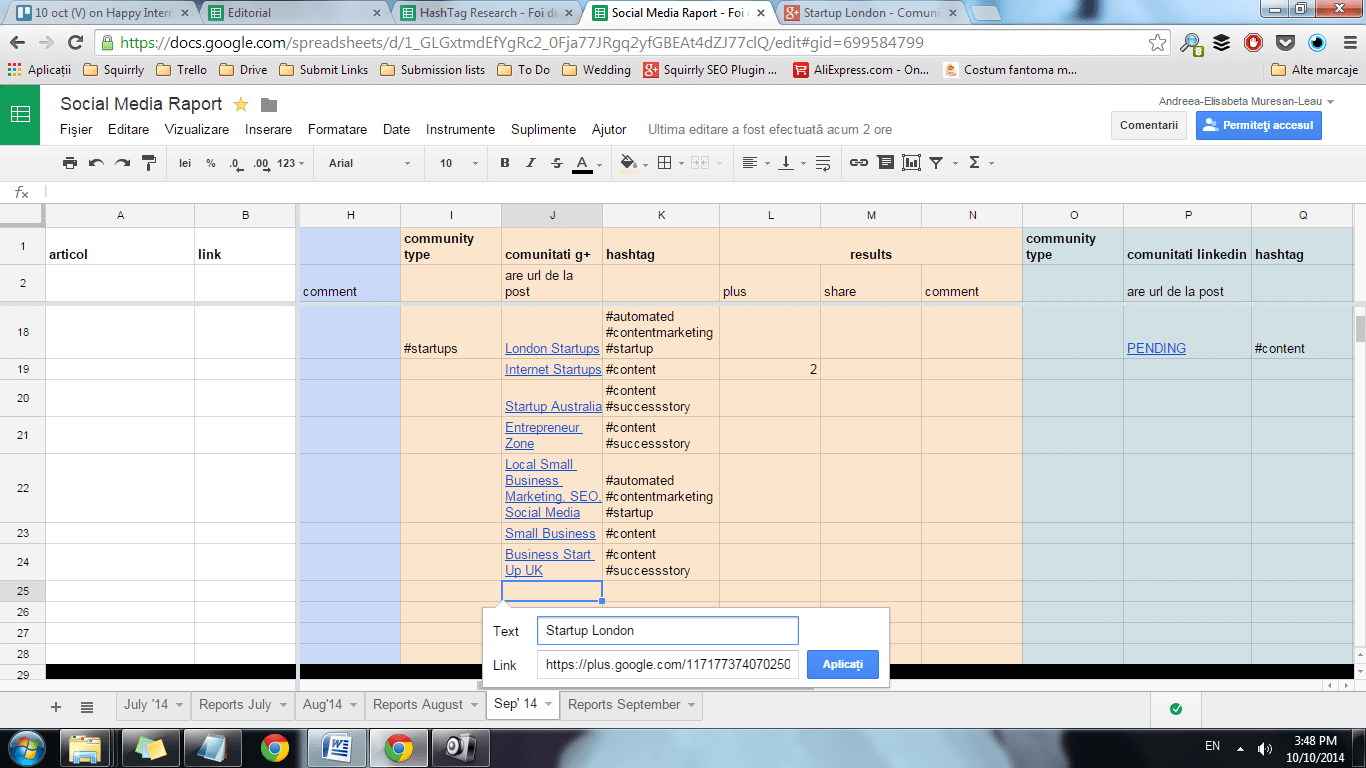1366x768 pixels.
Task: Click the print icon in toolbar
Action: pyautogui.click(x=70, y=163)
